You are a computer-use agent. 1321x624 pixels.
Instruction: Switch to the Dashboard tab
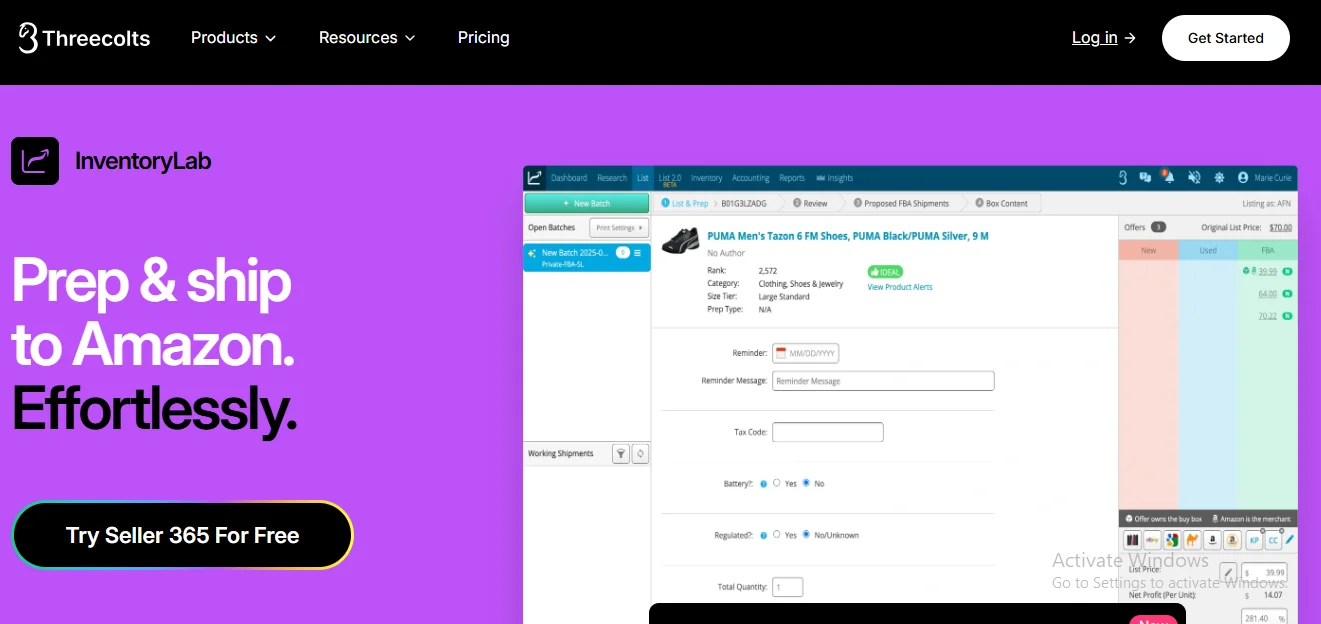click(569, 178)
